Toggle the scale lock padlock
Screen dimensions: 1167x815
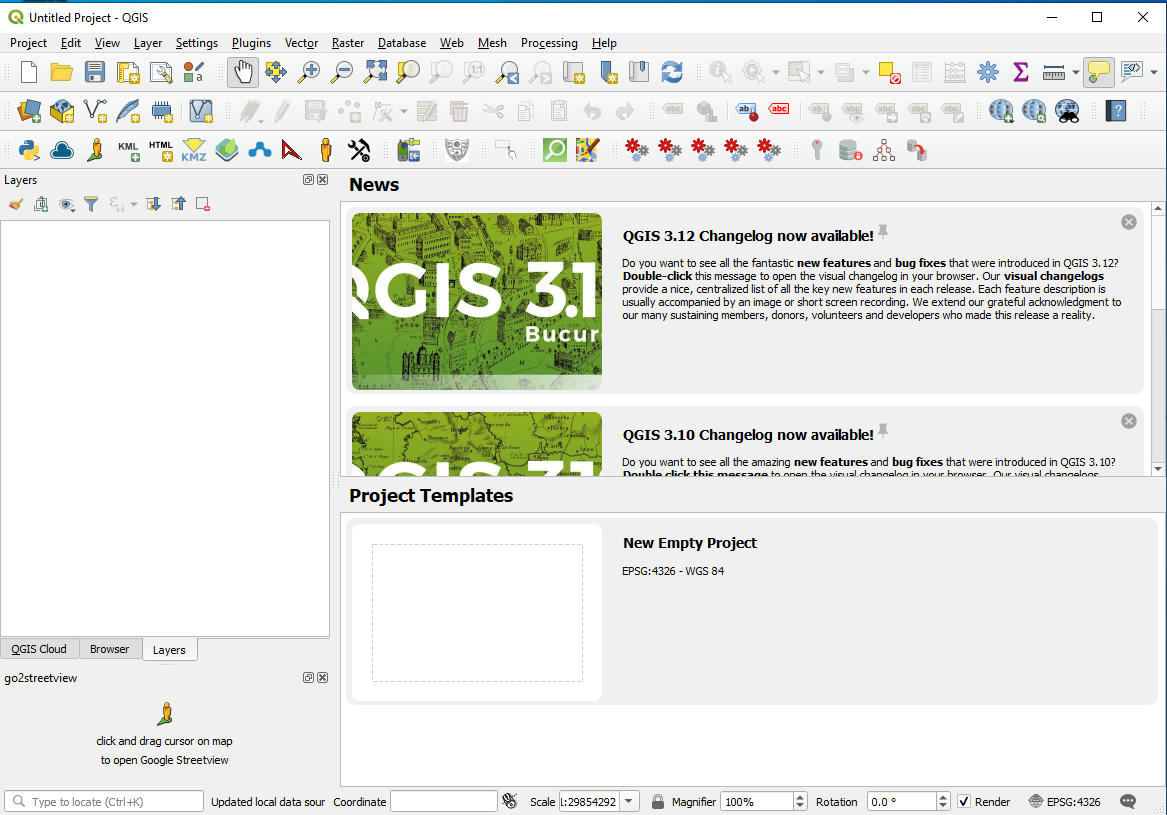[x=657, y=802]
